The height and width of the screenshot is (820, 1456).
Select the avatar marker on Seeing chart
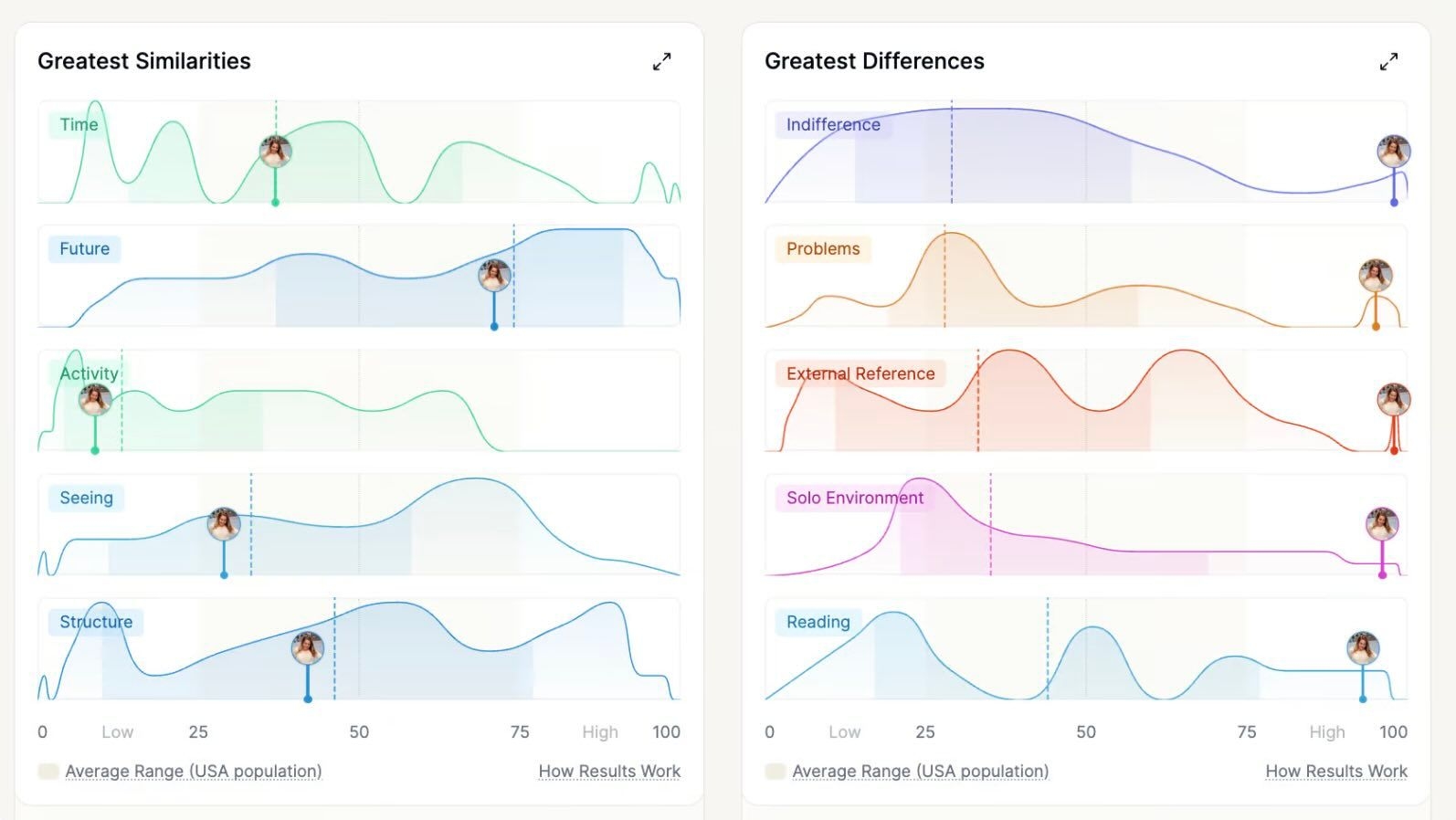(224, 524)
